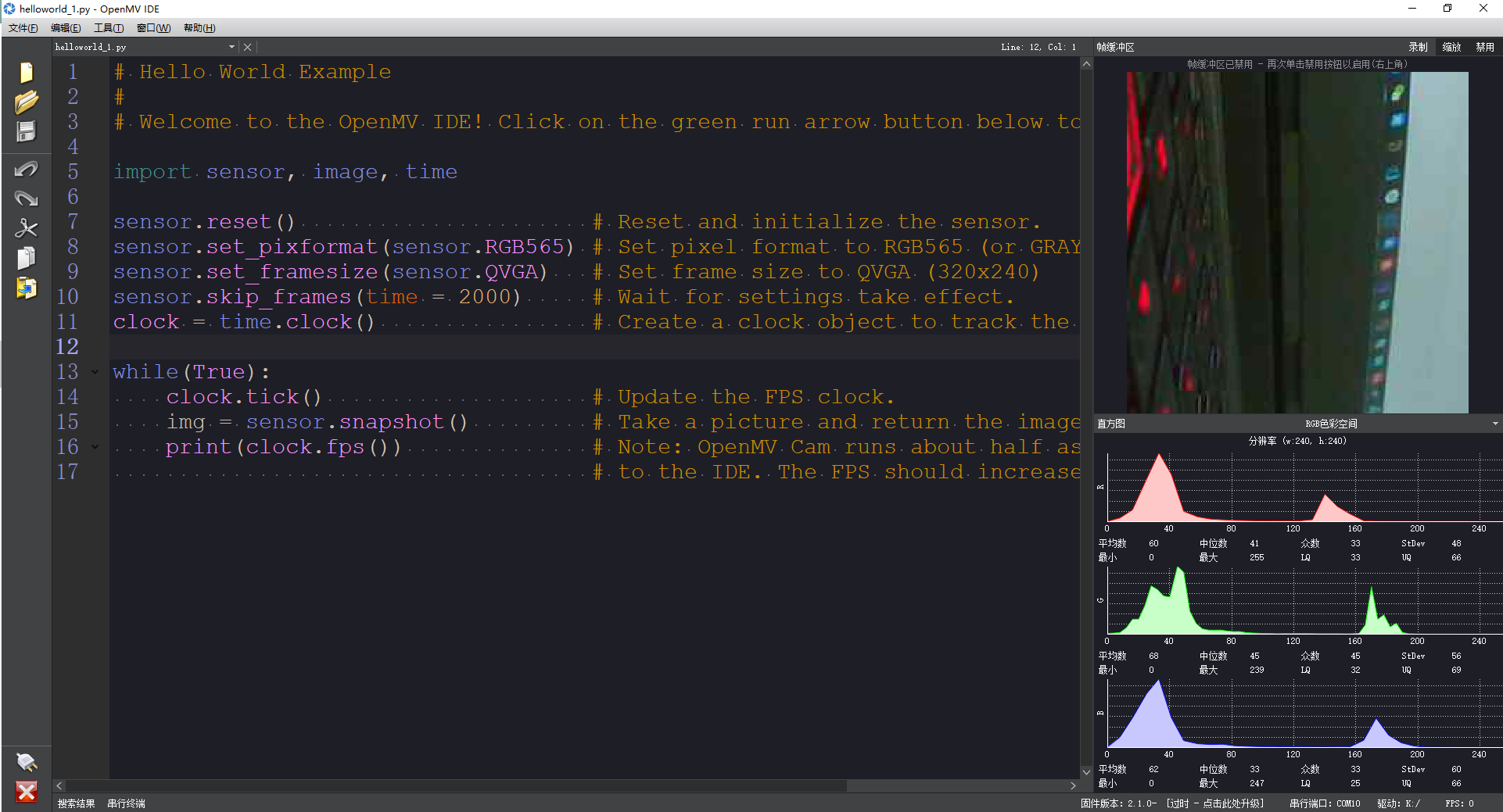1503x812 pixels.
Task: Open the 串行终端 serial terminal panel
Action: (x=125, y=803)
